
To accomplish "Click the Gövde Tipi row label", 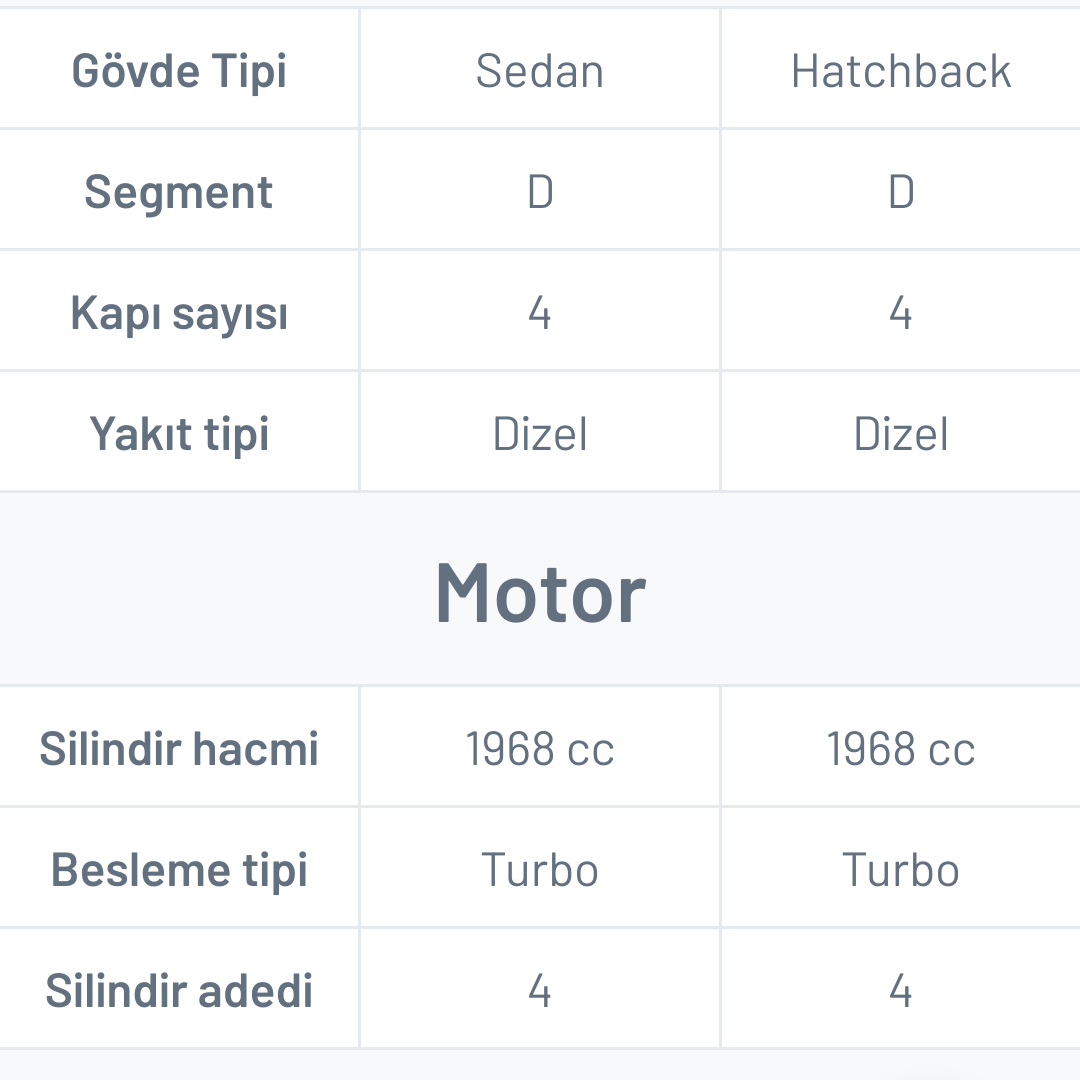I will (x=180, y=72).
